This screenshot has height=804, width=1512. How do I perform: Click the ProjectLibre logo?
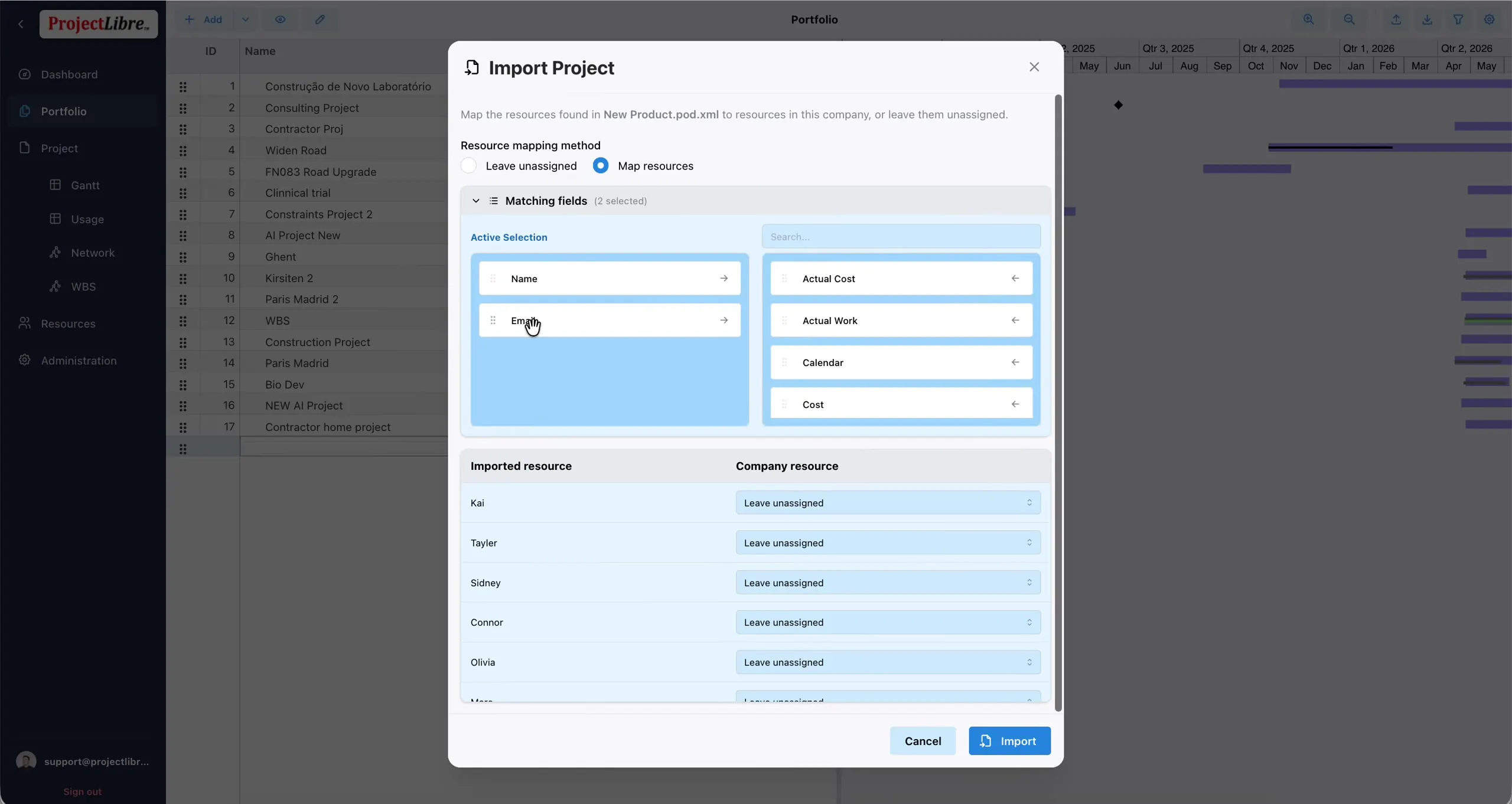pyautogui.click(x=99, y=24)
